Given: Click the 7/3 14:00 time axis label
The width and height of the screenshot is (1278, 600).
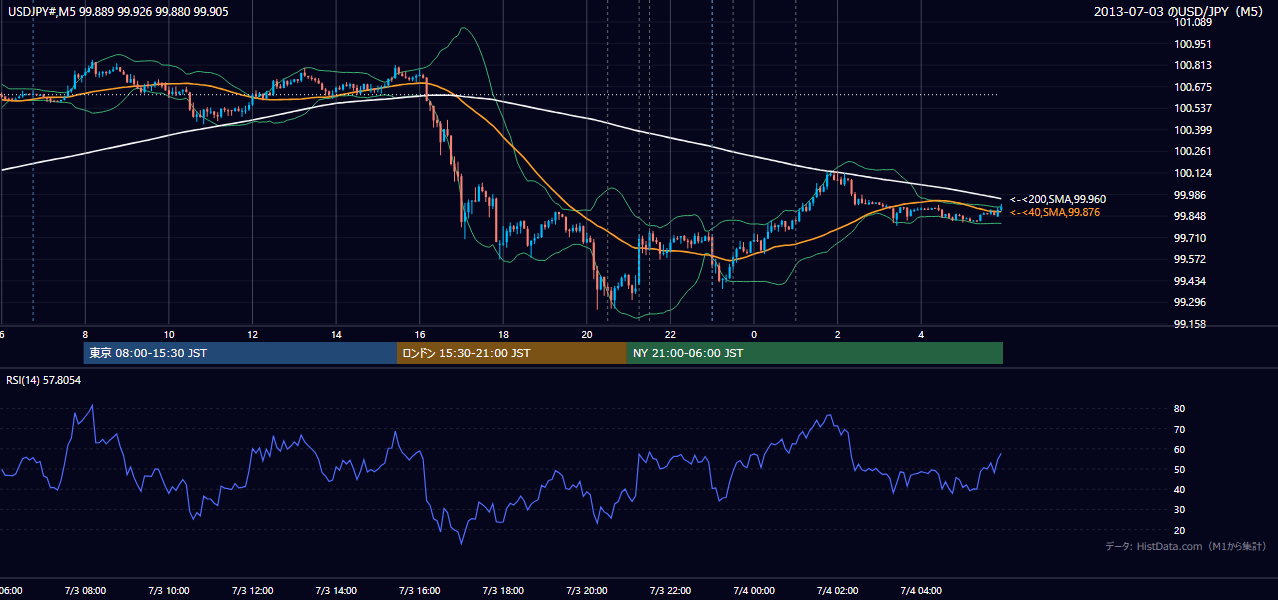Looking at the screenshot, I should [x=335, y=590].
